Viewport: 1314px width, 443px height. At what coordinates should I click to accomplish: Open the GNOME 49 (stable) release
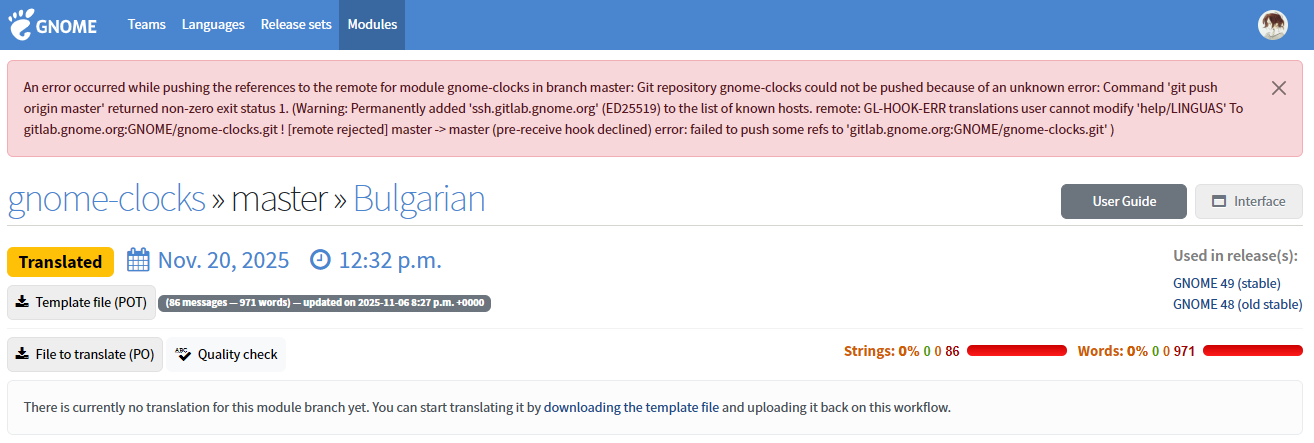pyautogui.click(x=1226, y=283)
